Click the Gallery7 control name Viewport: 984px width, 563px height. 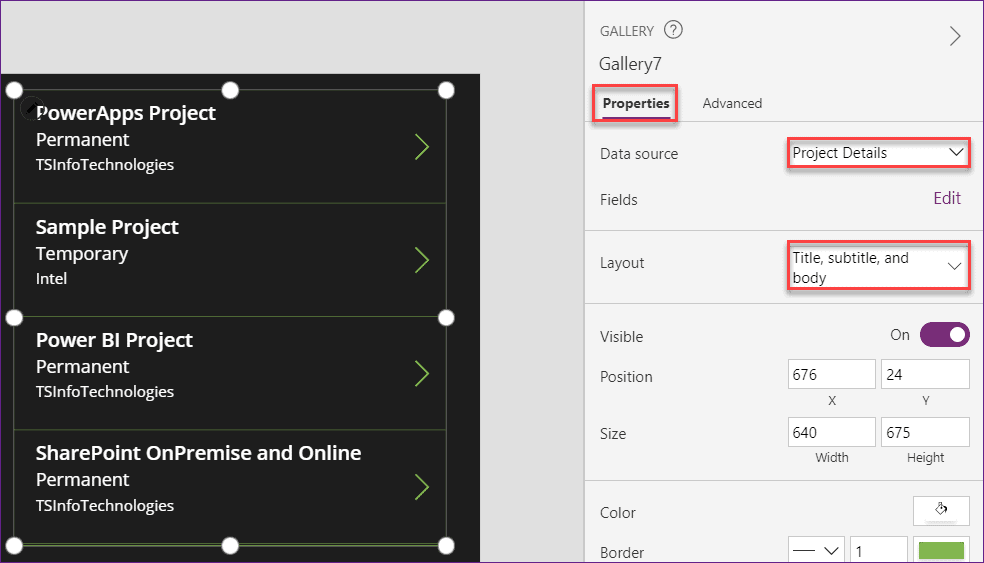pos(630,63)
